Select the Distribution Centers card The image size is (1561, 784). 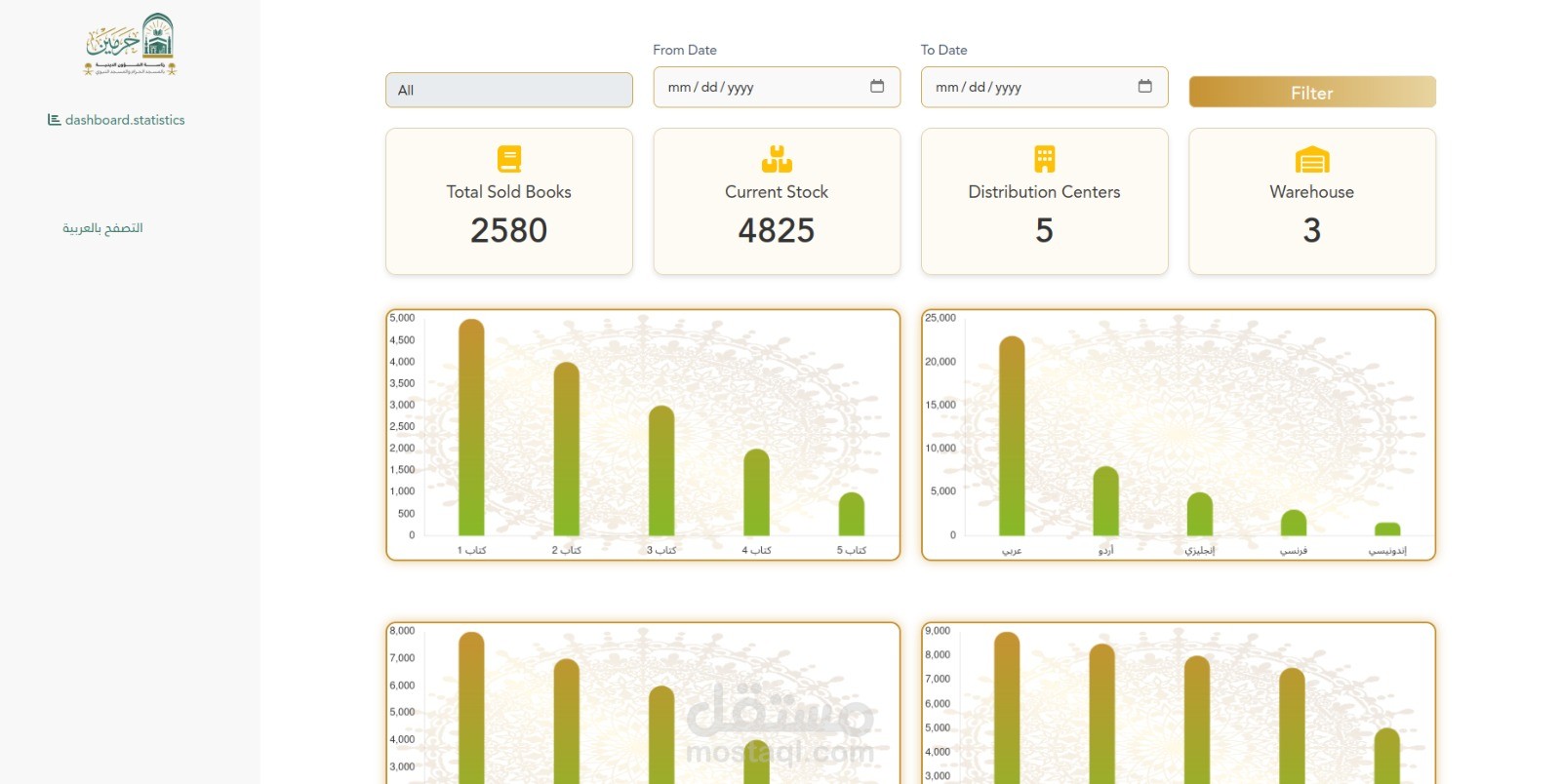tap(1044, 202)
